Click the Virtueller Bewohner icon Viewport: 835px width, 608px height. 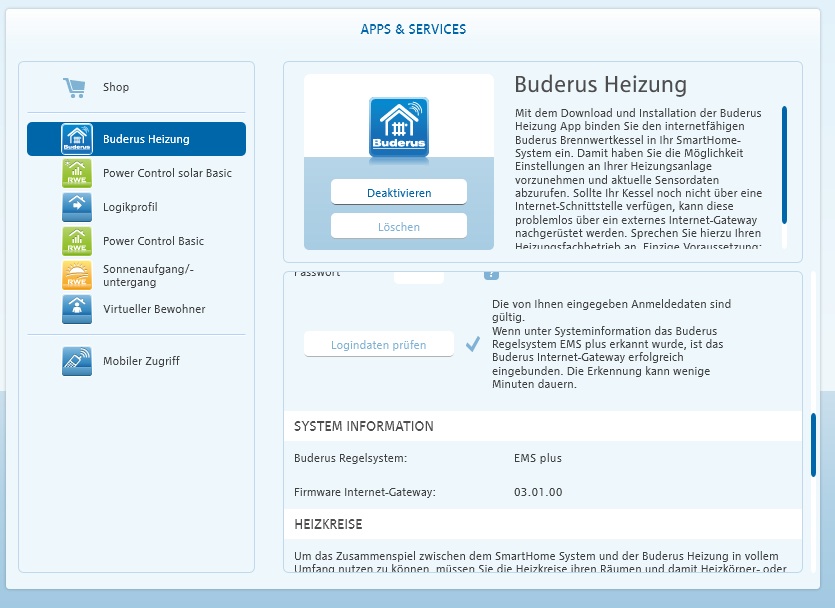pyautogui.click(x=77, y=309)
